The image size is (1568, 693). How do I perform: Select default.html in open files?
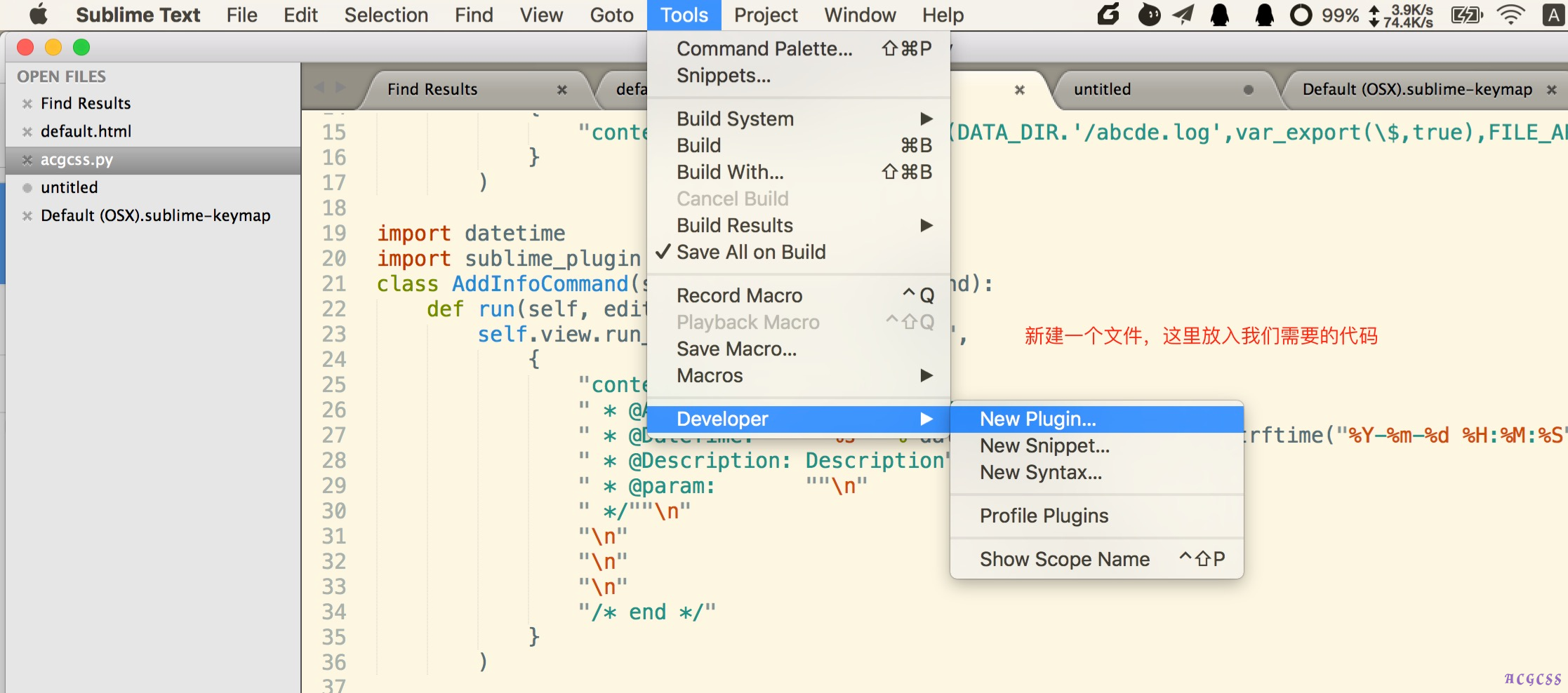coord(153,132)
